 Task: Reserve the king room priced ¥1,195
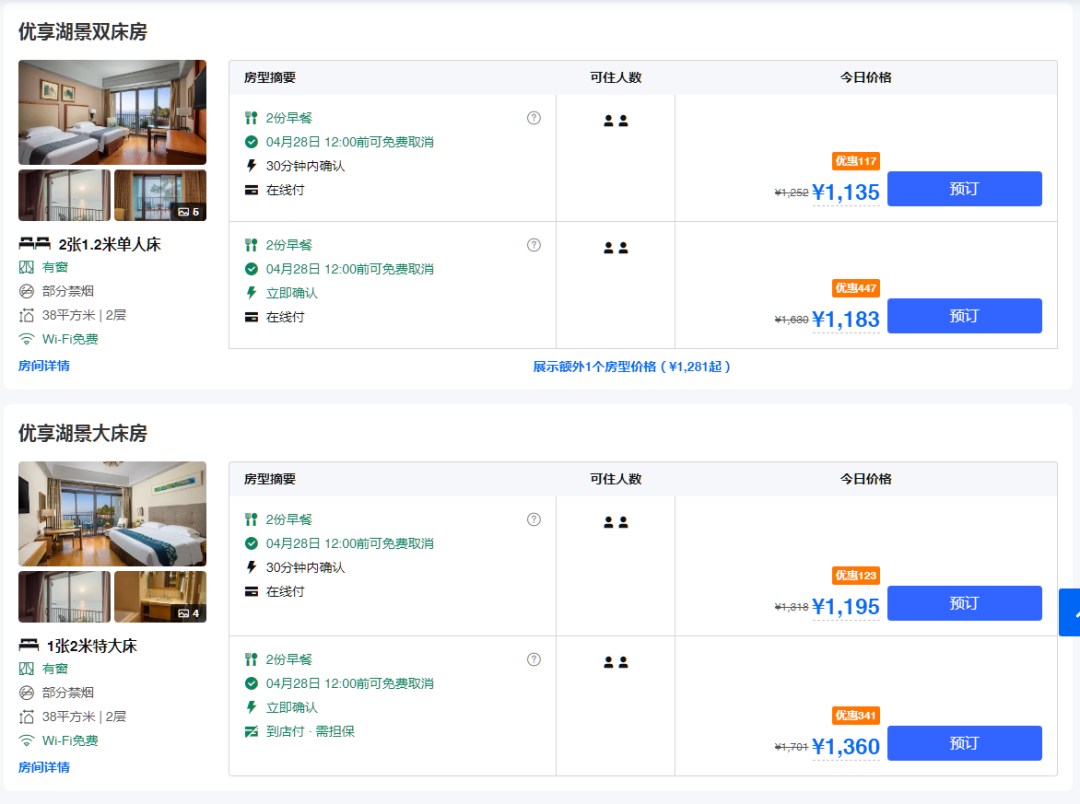pos(964,603)
